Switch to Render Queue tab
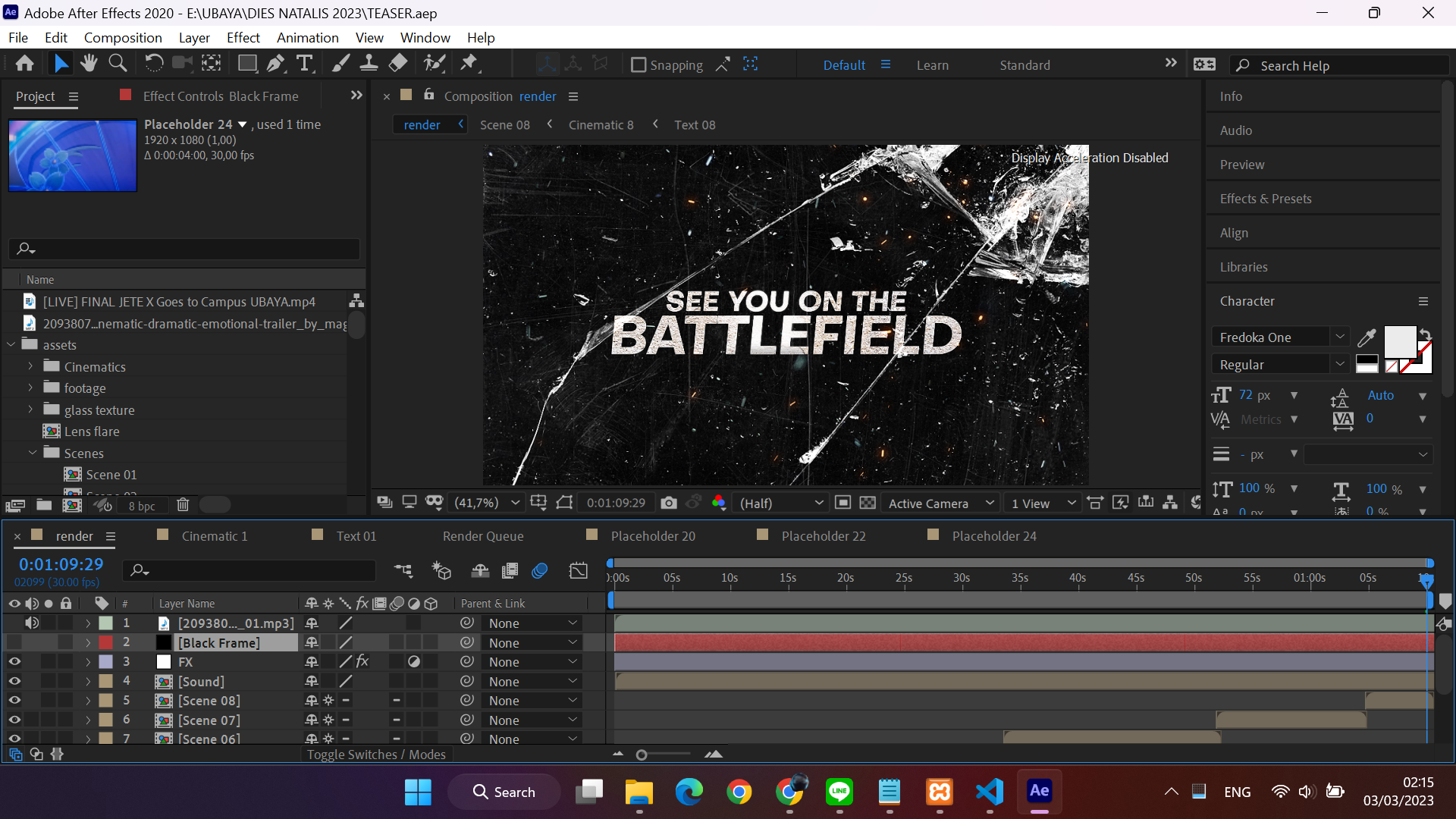Screen dimensions: 1456x819 click(x=483, y=536)
